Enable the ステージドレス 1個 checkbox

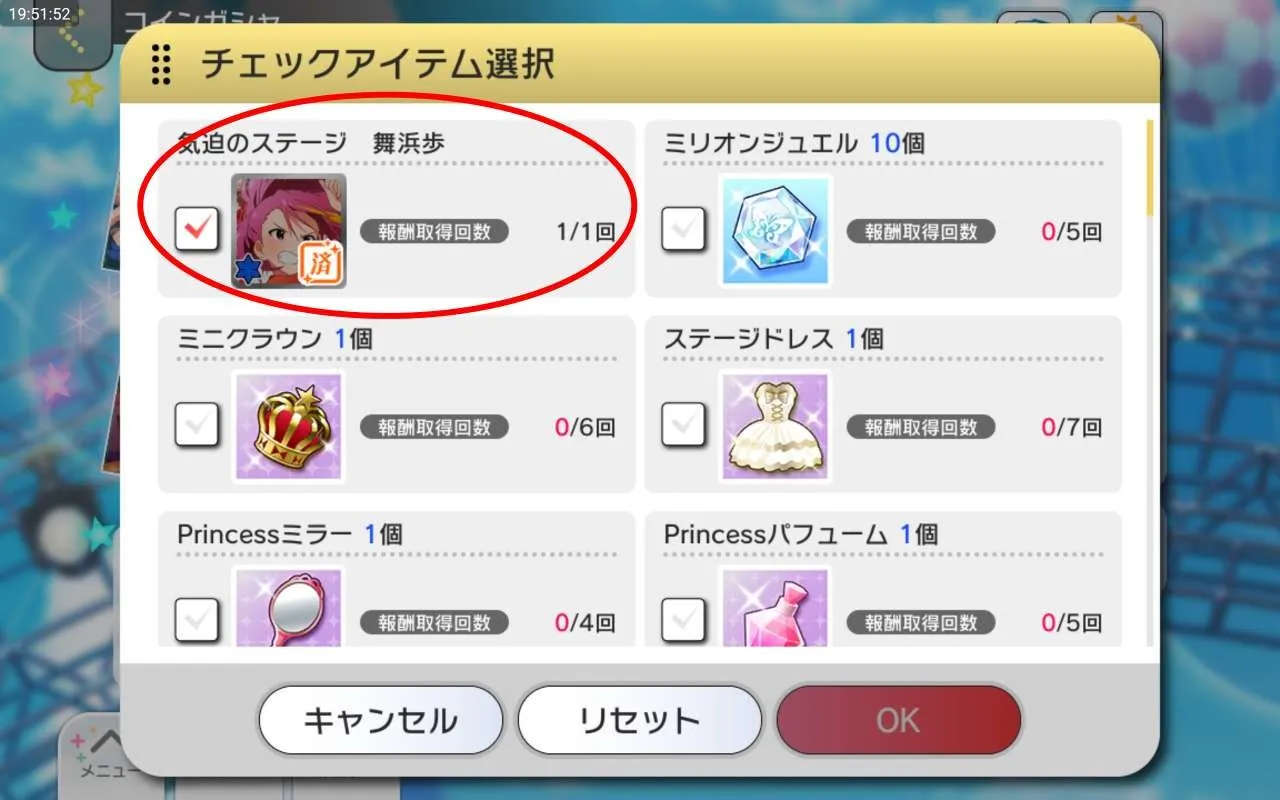click(684, 426)
